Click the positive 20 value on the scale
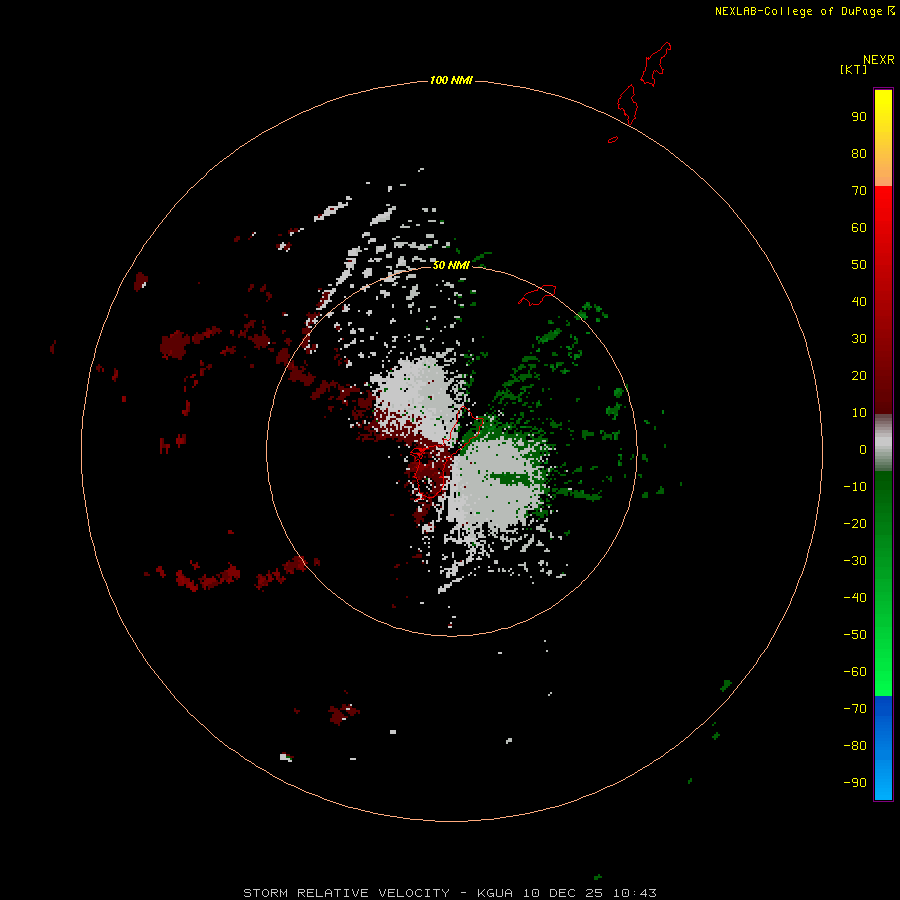 point(859,375)
